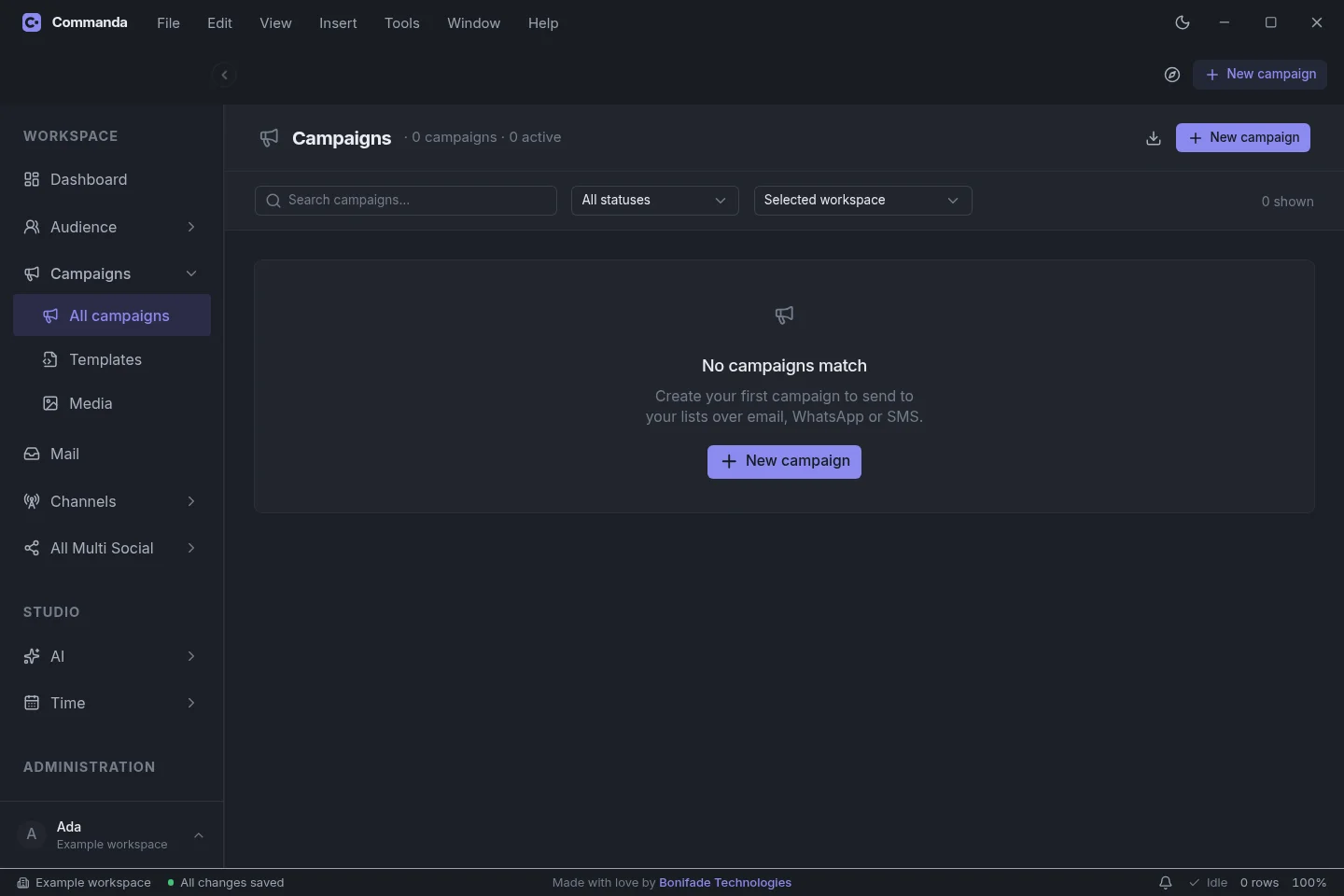Expand the Audience section chevron

[191, 227]
